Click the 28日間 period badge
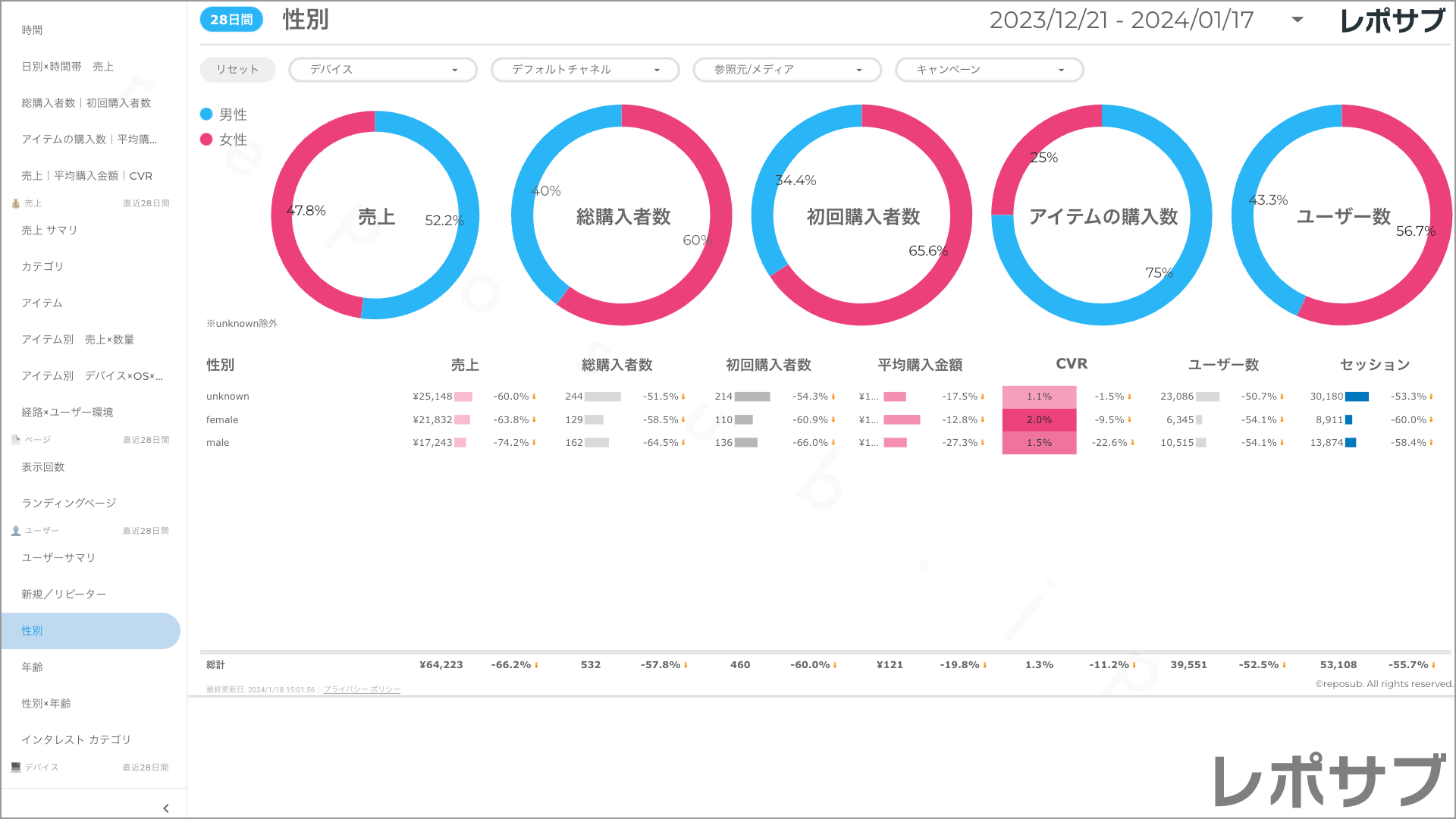This screenshot has width=1456, height=819. (x=231, y=20)
